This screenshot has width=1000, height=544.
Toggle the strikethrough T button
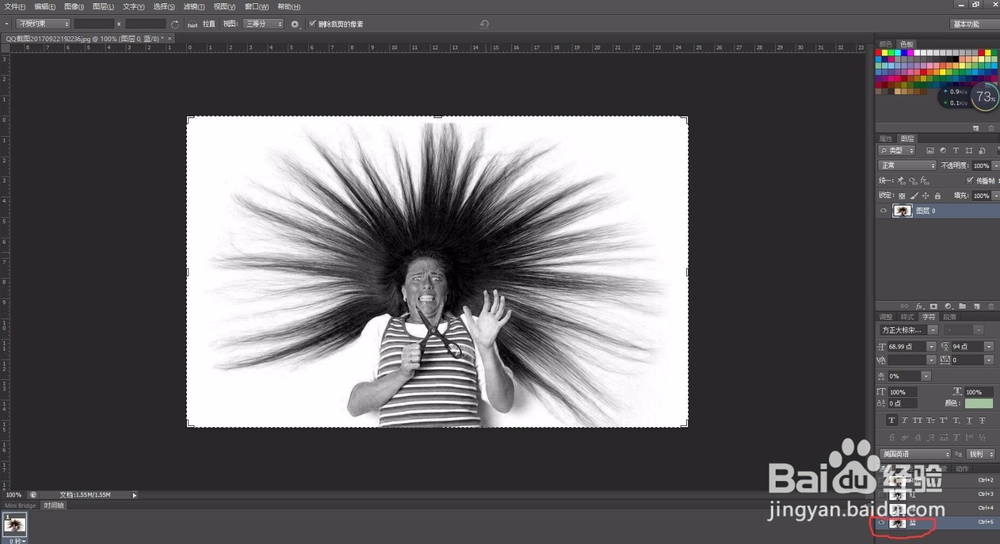pos(982,420)
